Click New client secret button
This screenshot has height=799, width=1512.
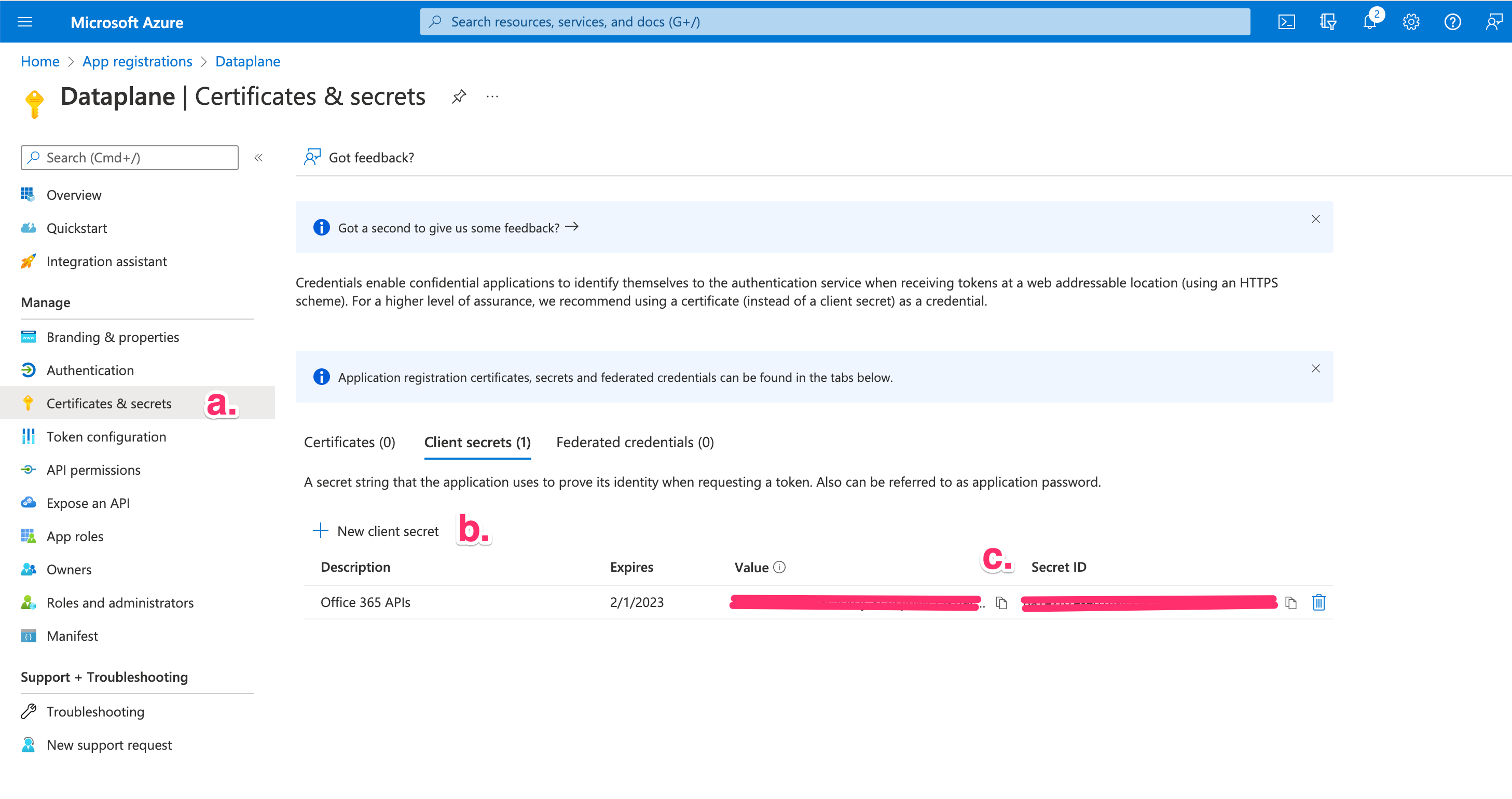[x=376, y=531]
